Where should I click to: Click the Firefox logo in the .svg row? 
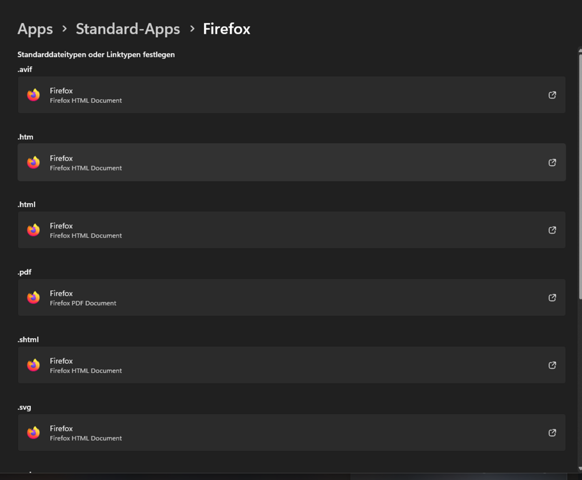tap(33, 433)
